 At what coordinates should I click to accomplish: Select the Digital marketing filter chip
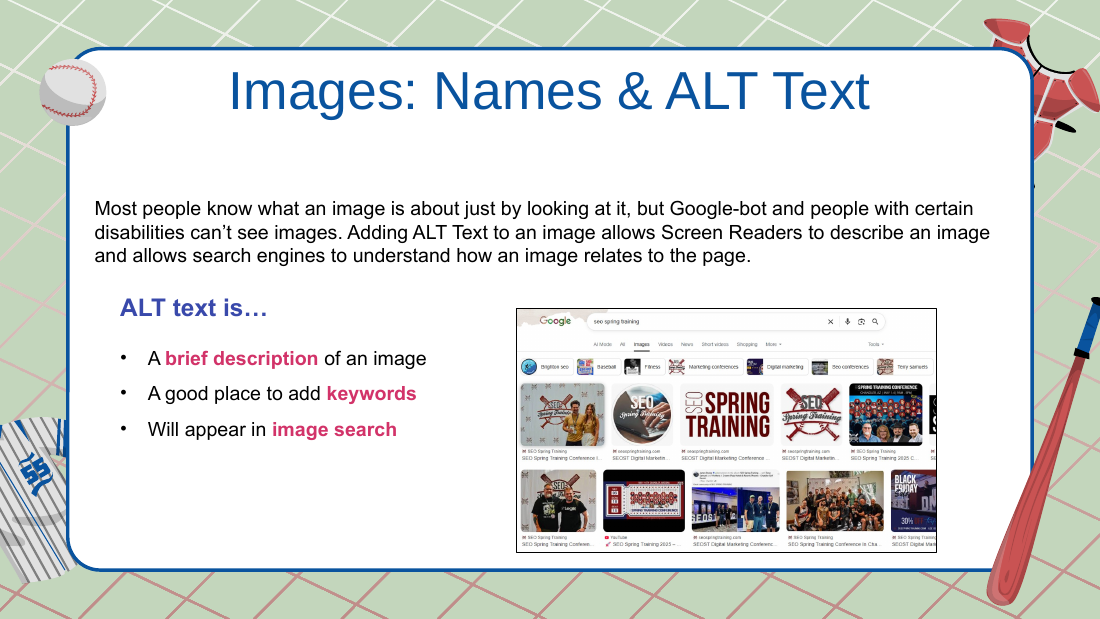pos(776,366)
